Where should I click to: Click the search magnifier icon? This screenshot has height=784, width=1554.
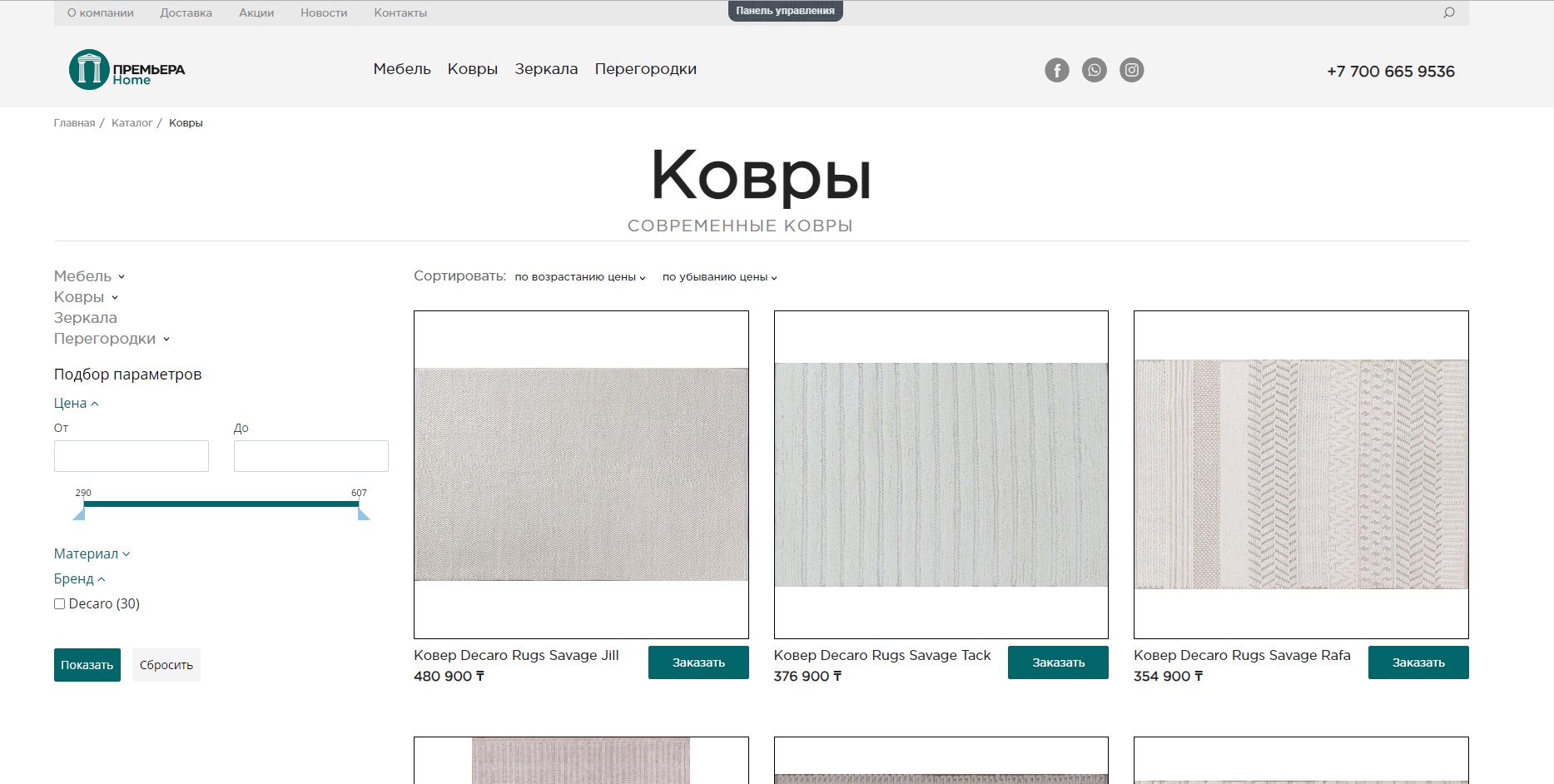point(1448,12)
